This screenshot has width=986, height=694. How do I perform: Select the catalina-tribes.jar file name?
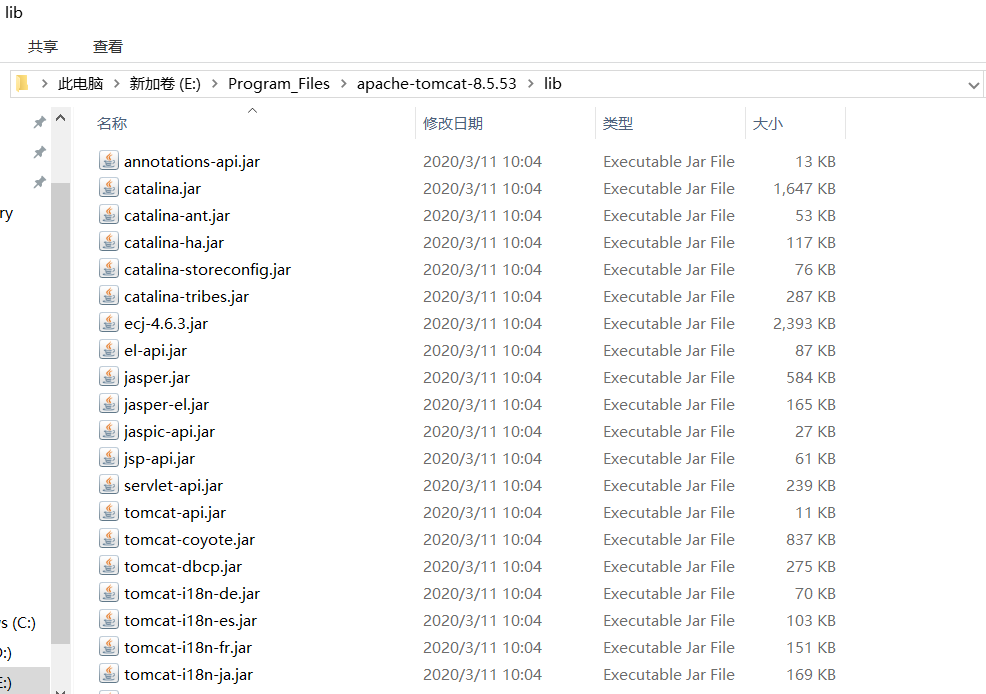pyautogui.click(x=186, y=297)
